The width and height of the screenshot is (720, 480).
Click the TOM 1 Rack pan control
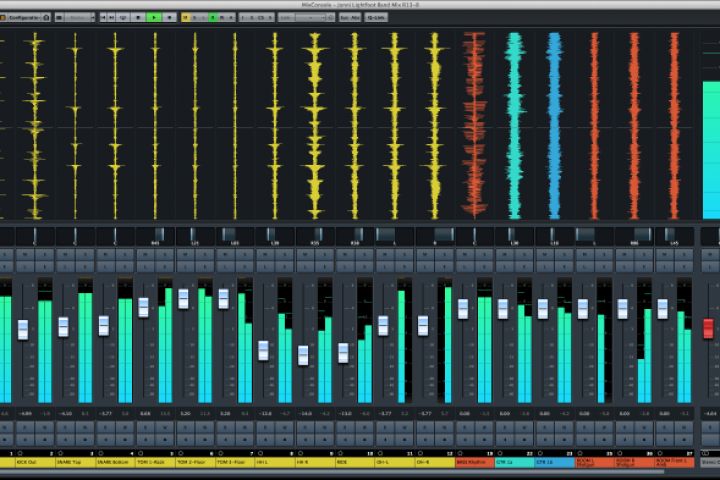coord(155,236)
